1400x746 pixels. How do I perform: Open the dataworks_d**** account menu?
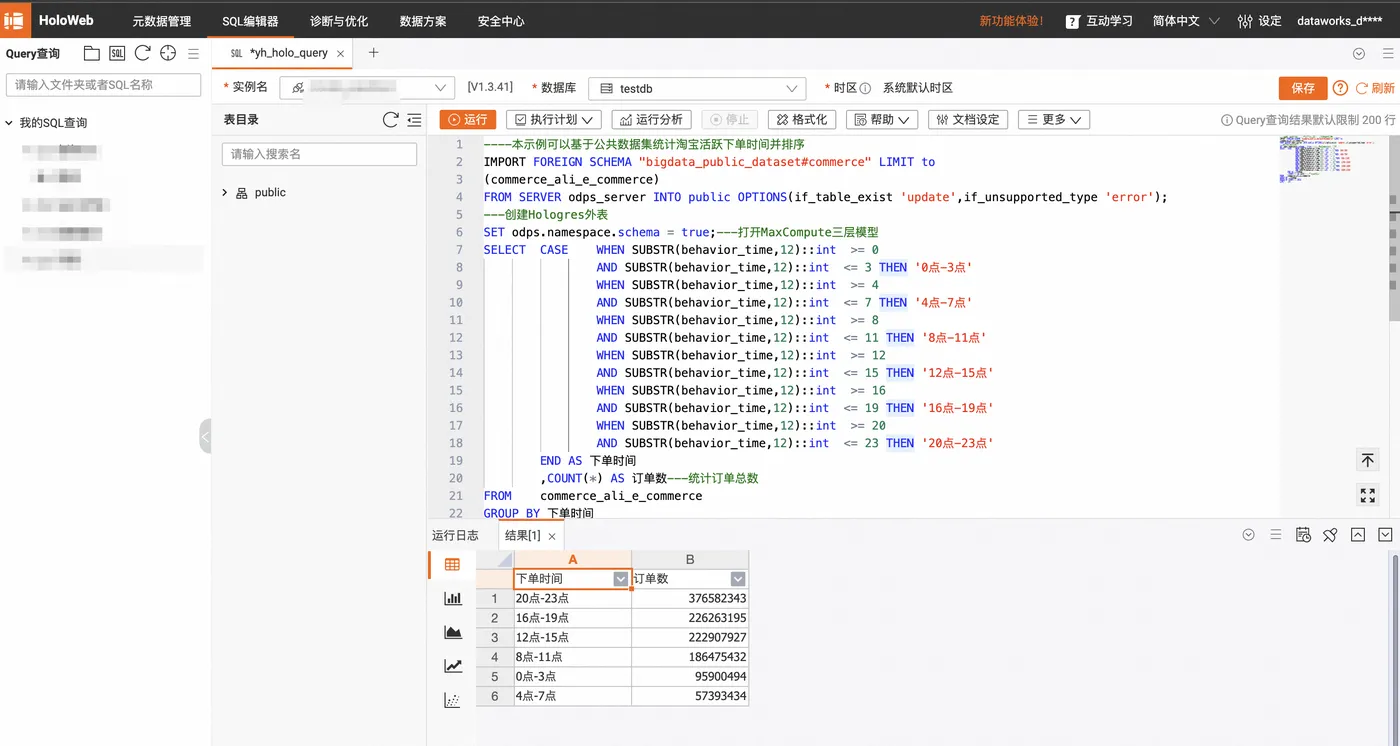click(1339, 21)
